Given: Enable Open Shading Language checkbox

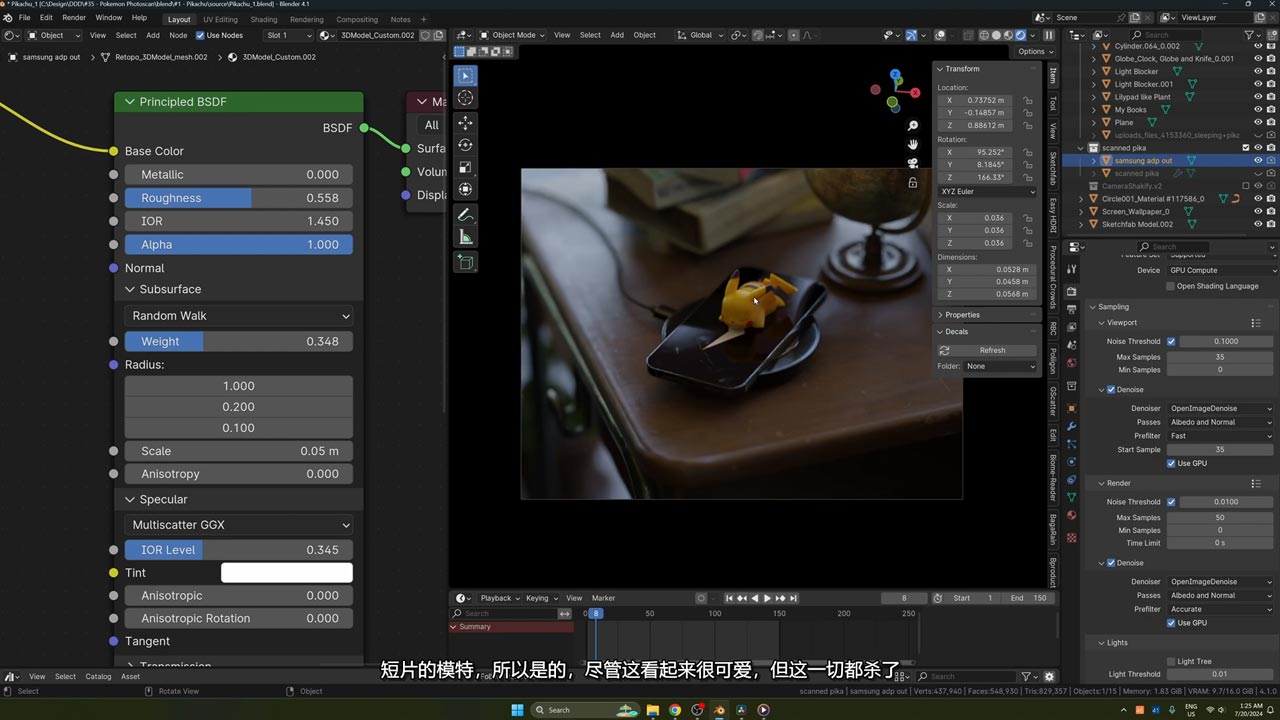Looking at the screenshot, I should pos(1171,286).
